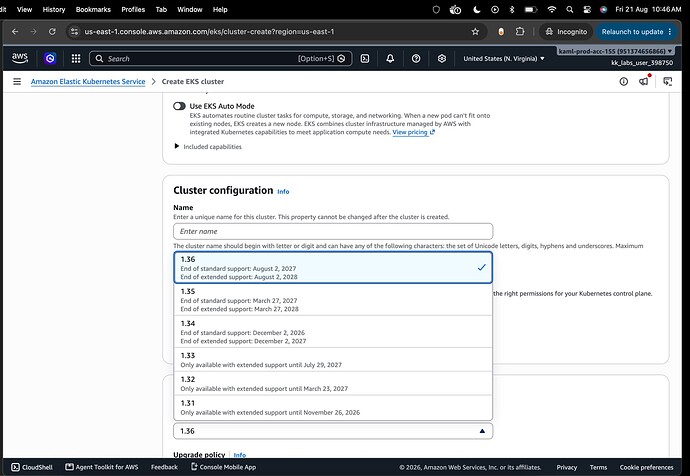Open Agent Toolkit for AWS
Image resolution: width=690 pixels, height=476 pixels.
102,467
